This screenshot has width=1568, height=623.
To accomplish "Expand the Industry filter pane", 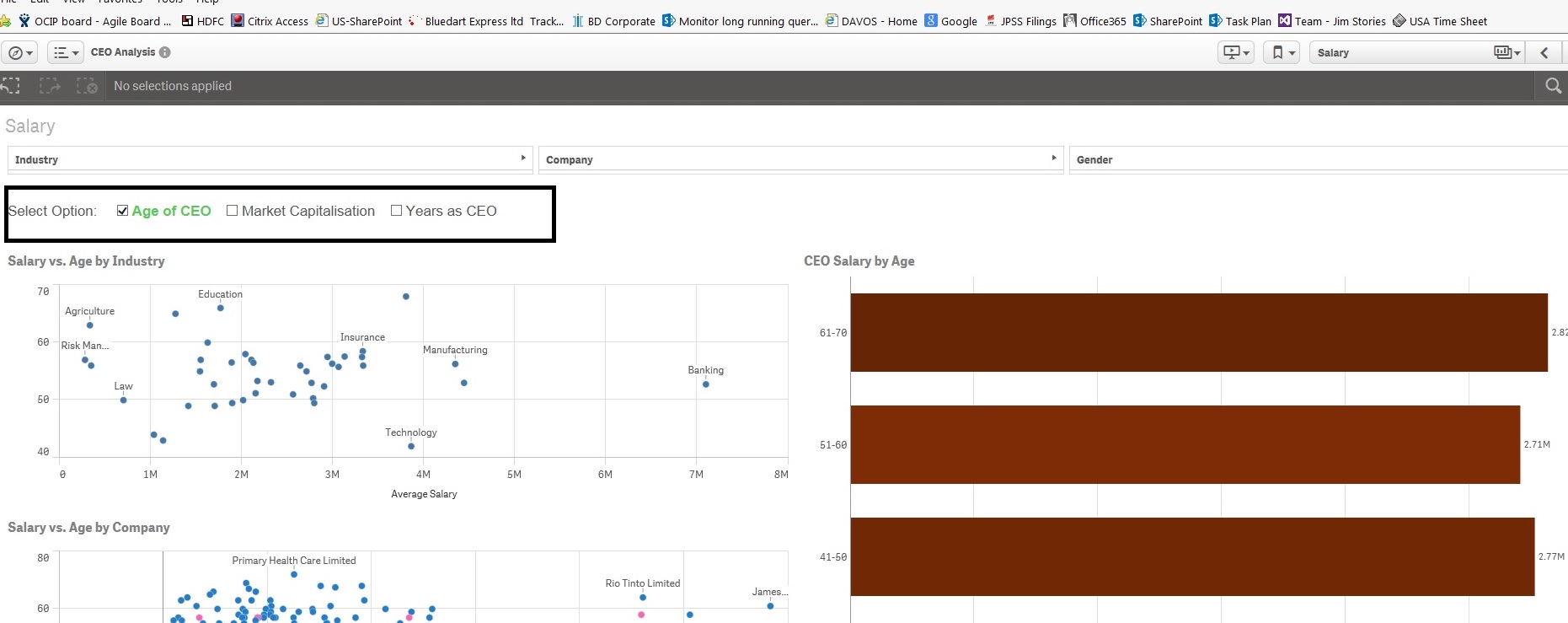I will 270,159.
